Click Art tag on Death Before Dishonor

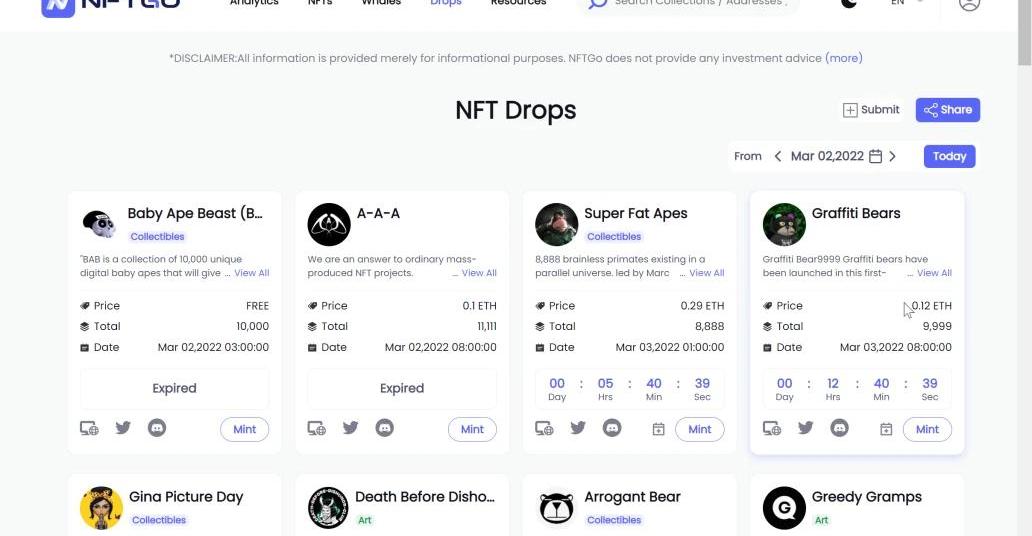point(365,520)
